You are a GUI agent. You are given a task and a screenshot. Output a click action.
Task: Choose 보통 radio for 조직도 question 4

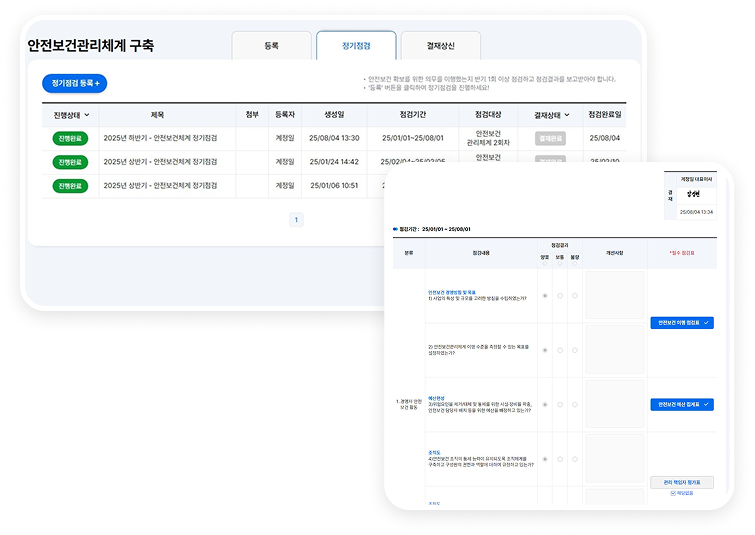pyautogui.click(x=560, y=458)
